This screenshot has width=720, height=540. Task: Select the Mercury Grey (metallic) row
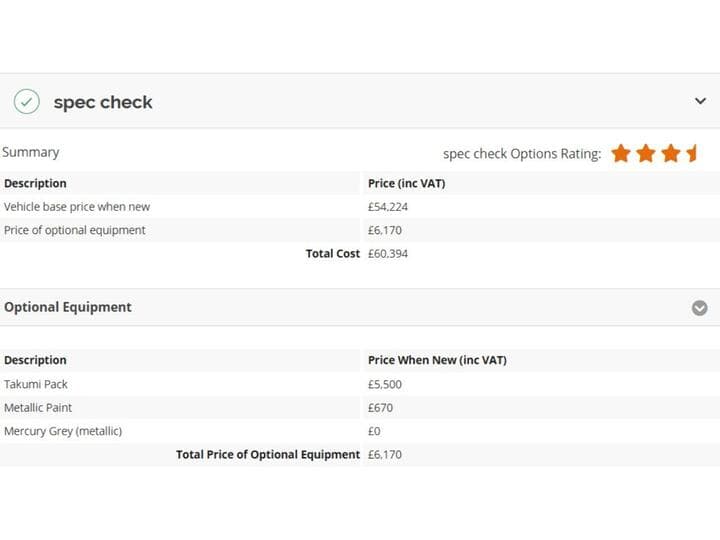[360, 431]
